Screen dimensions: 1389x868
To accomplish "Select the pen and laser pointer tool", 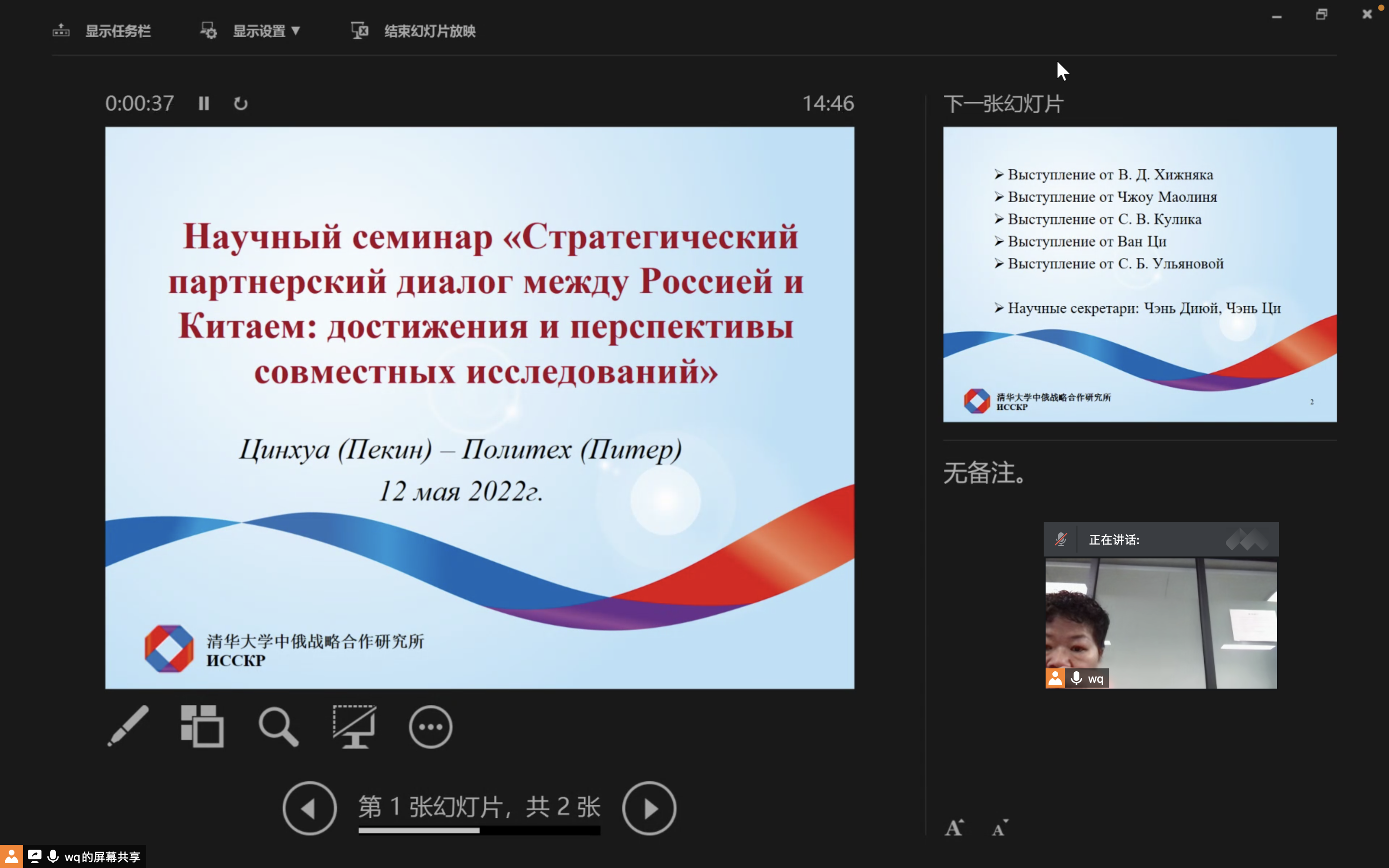I will [x=128, y=726].
